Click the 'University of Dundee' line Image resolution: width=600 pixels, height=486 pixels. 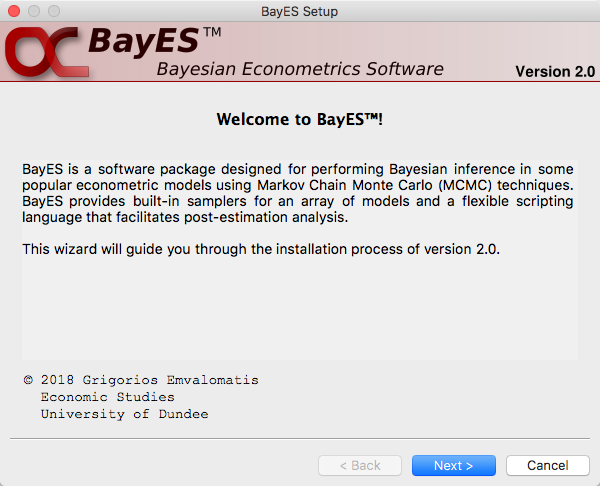pos(125,414)
